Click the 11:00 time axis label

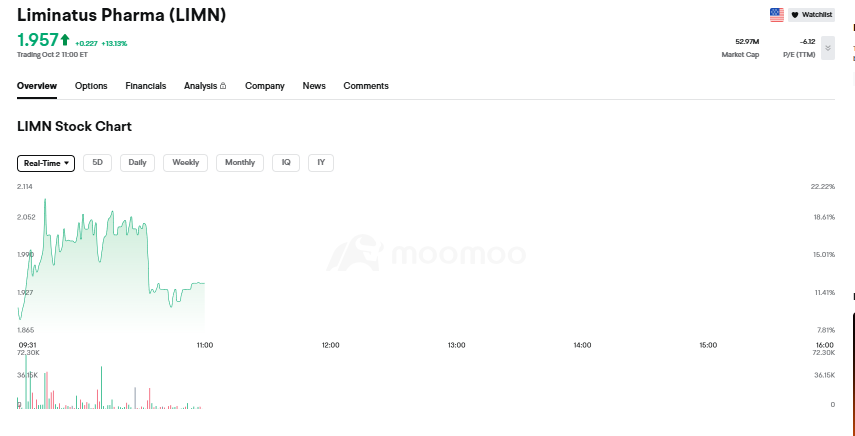204,345
